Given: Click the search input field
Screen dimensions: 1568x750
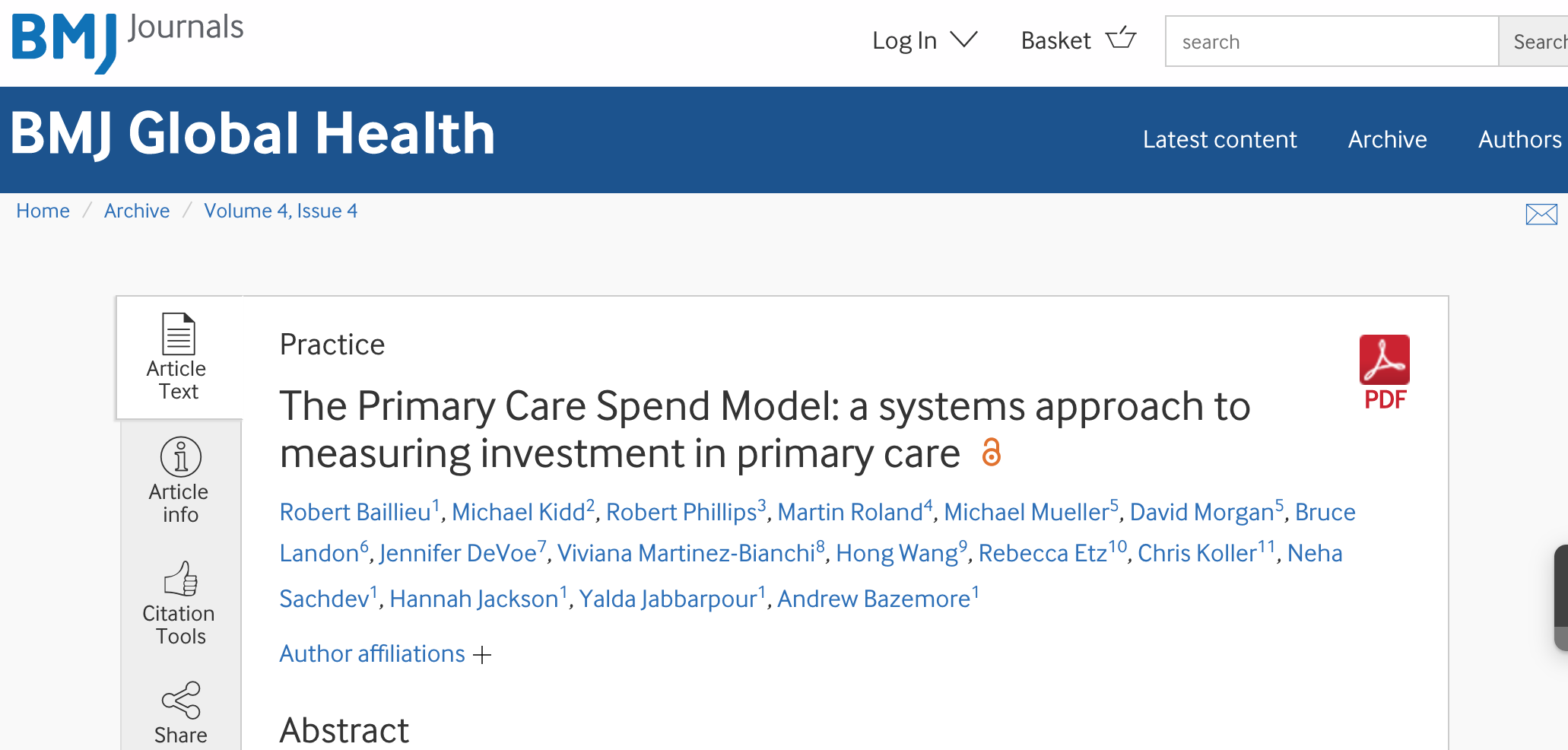Looking at the screenshot, I should [x=1331, y=42].
